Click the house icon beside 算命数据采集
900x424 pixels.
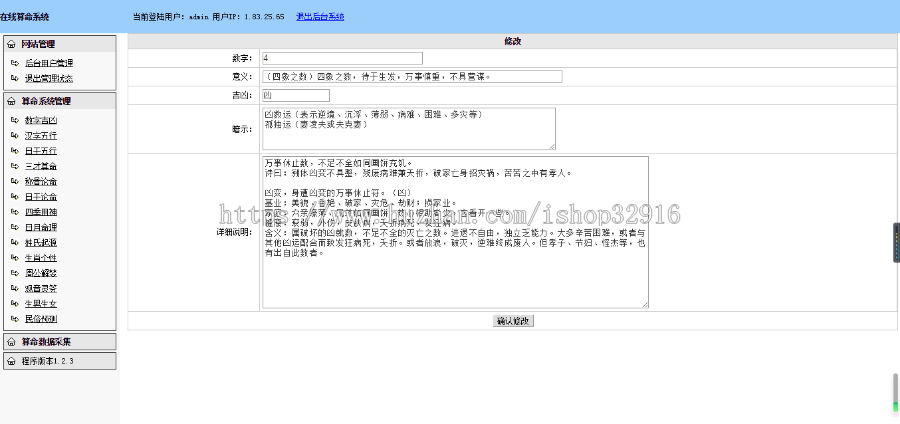tap(10, 342)
